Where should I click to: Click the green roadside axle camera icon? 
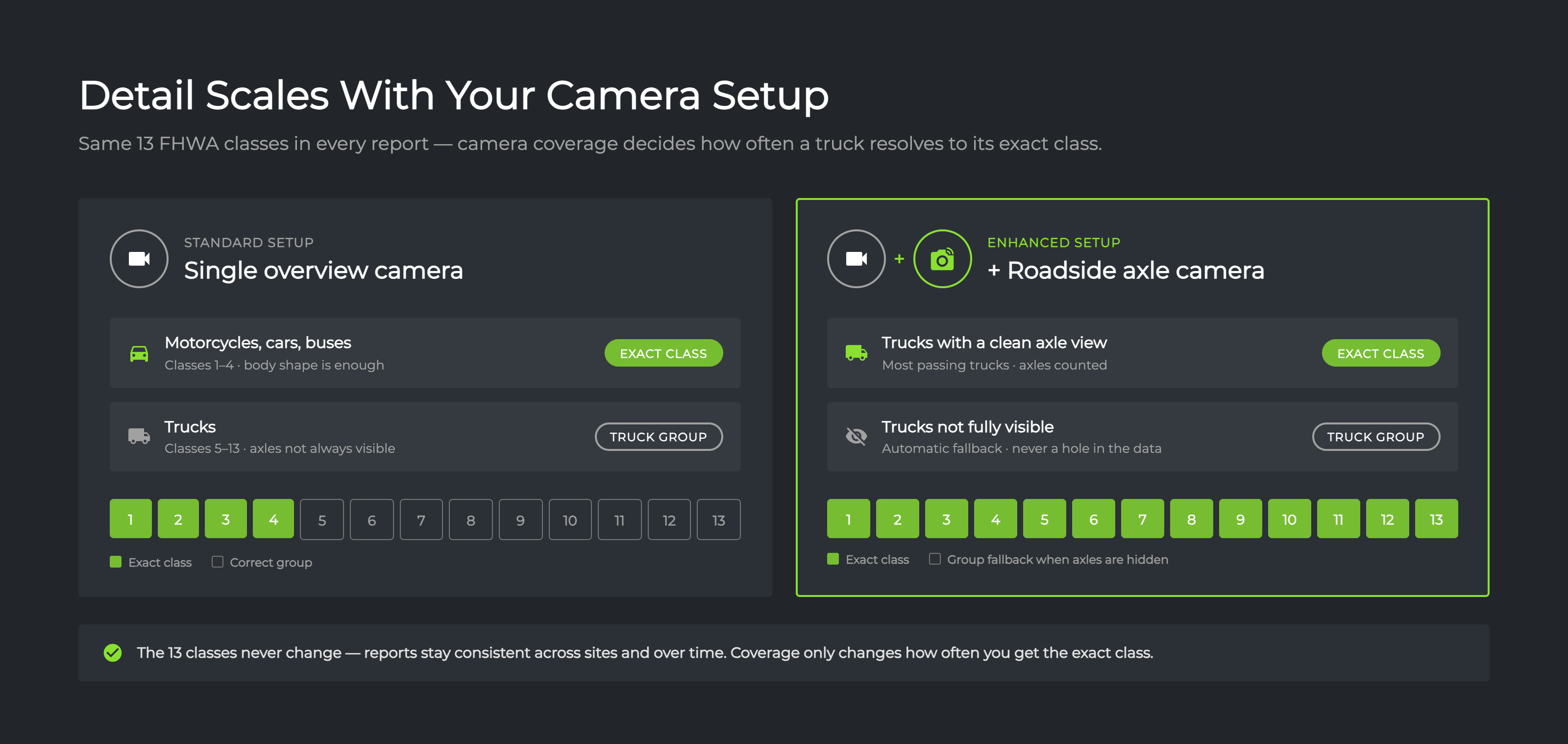[x=942, y=259]
